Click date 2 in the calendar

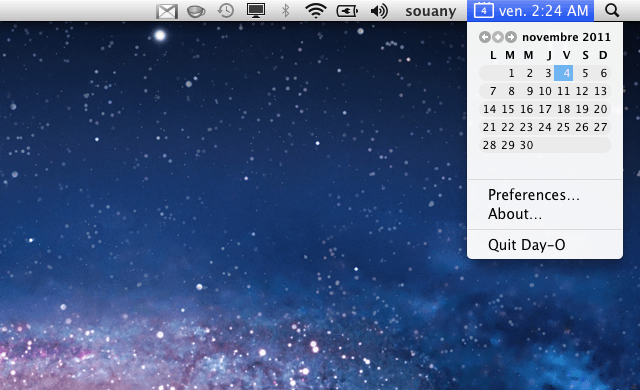(529, 73)
